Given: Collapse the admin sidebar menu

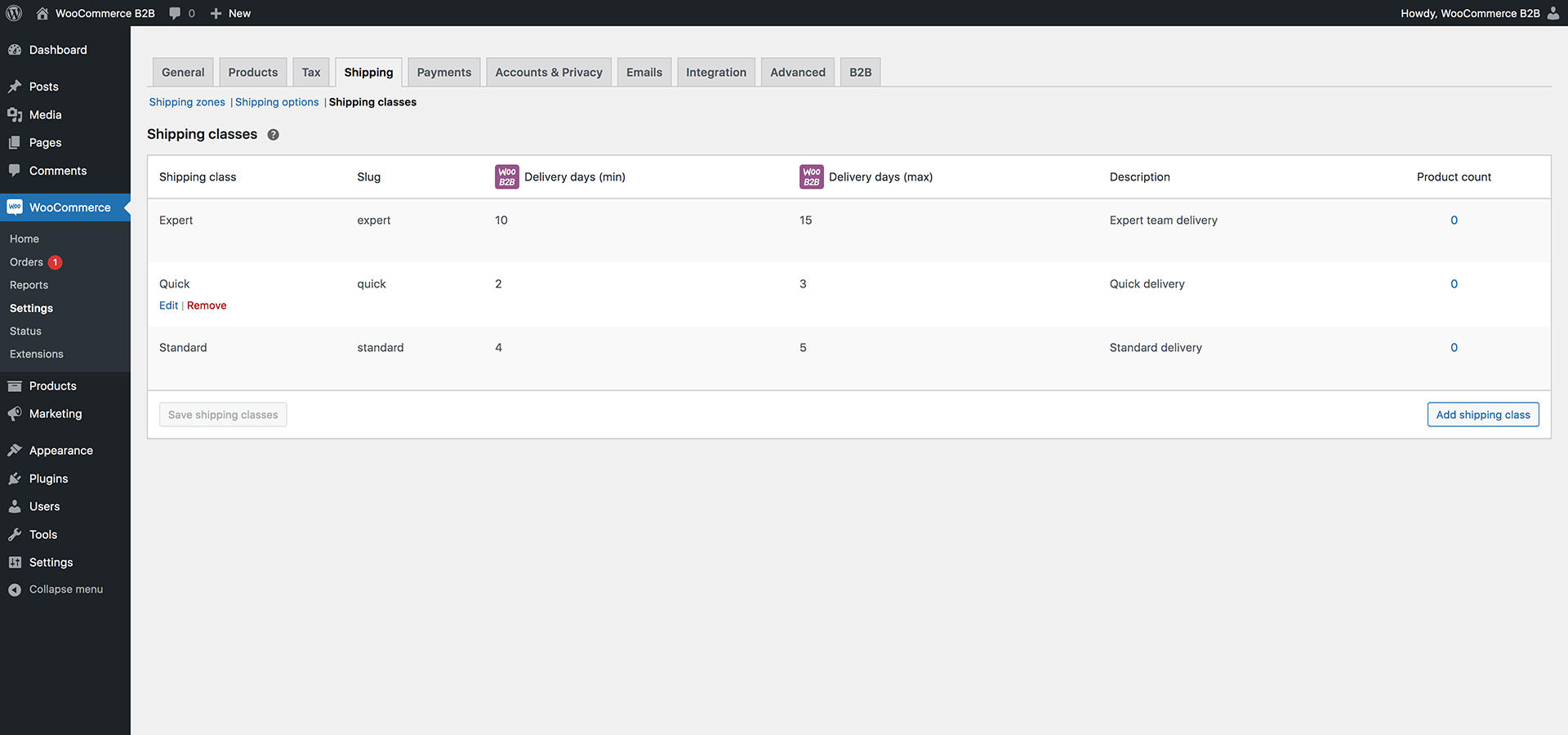Looking at the screenshot, I should point(56,590).
